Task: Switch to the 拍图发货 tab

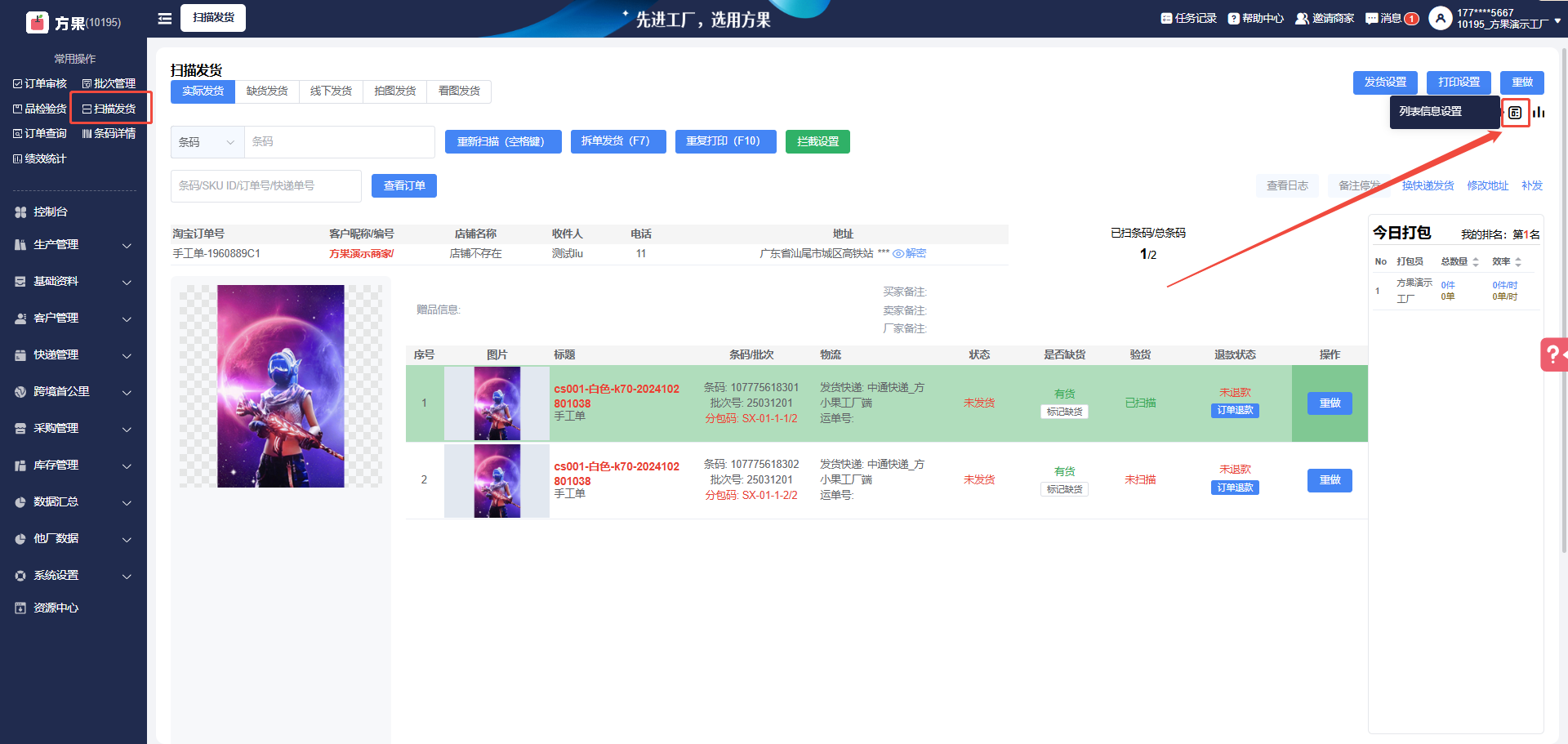Action: 395,91
